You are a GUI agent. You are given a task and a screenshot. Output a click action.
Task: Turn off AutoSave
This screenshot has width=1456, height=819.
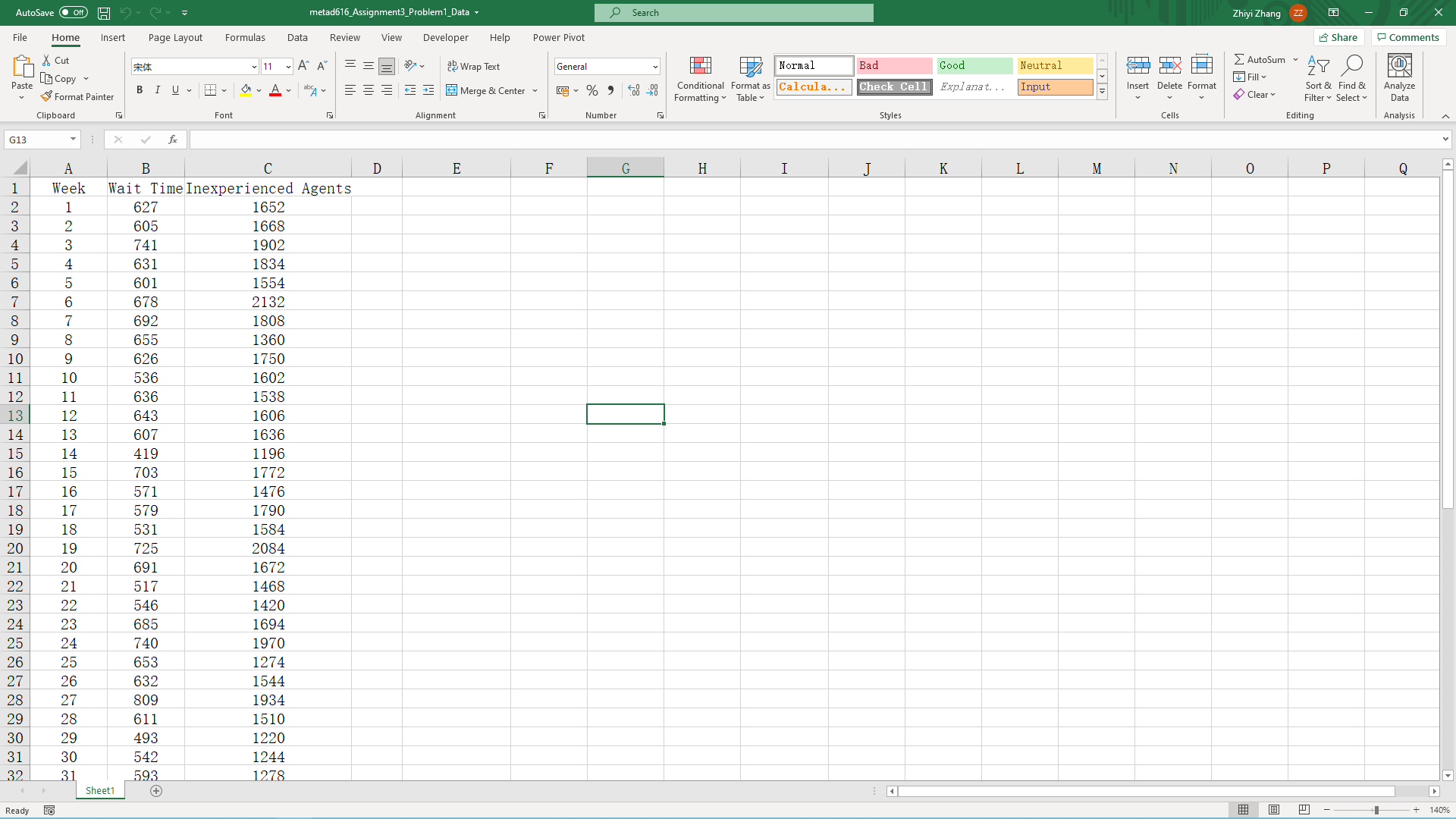pos(73,12)
